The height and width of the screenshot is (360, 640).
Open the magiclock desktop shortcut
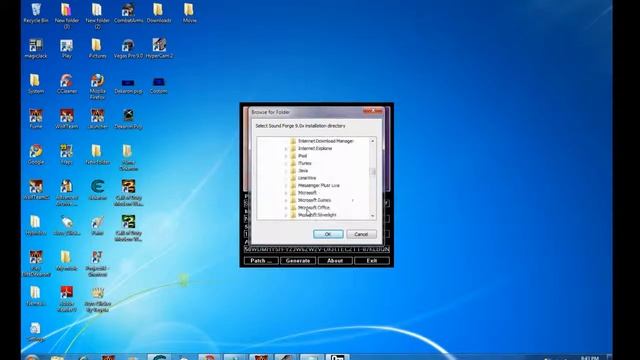coord(36,49)
